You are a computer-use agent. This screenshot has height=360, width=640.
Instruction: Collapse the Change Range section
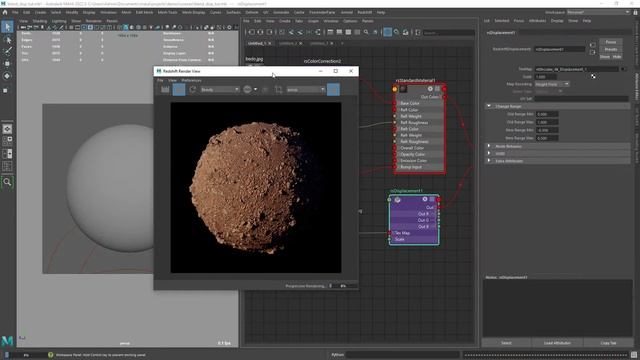click(489, 106)
